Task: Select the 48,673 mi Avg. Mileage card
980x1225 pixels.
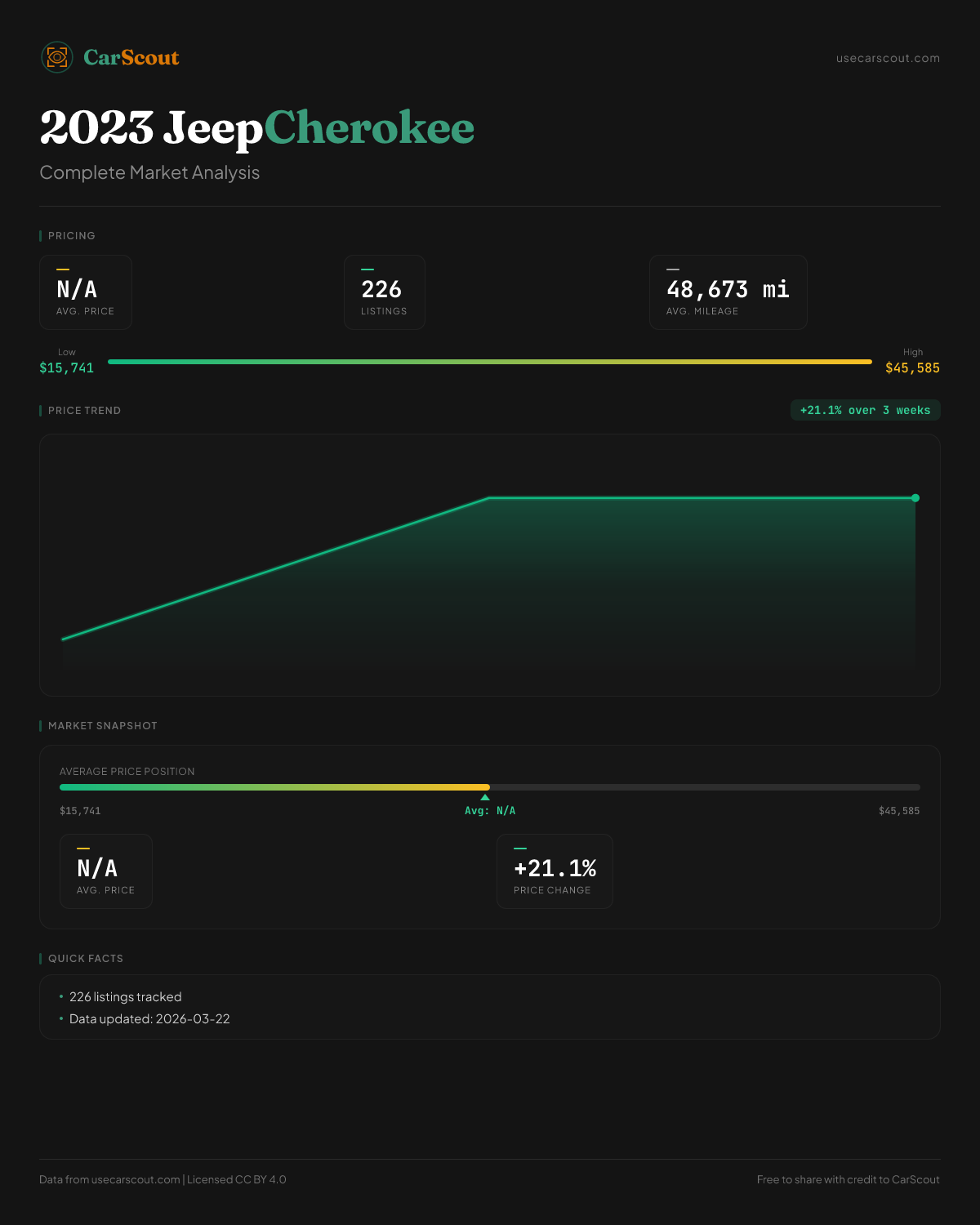Action: click(728, 292)
